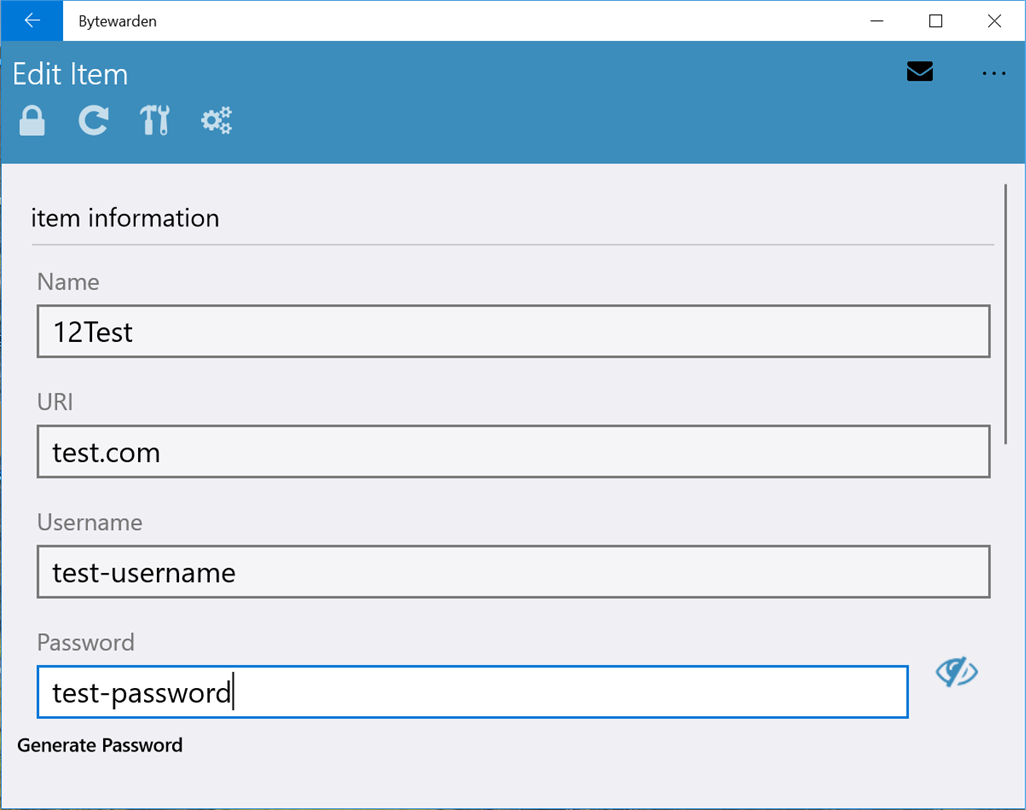Image resolution: width=1026 pixels, height=810 pixels.
Task: Minimize the Bytewarden window
Action: [x=877, y=21]
